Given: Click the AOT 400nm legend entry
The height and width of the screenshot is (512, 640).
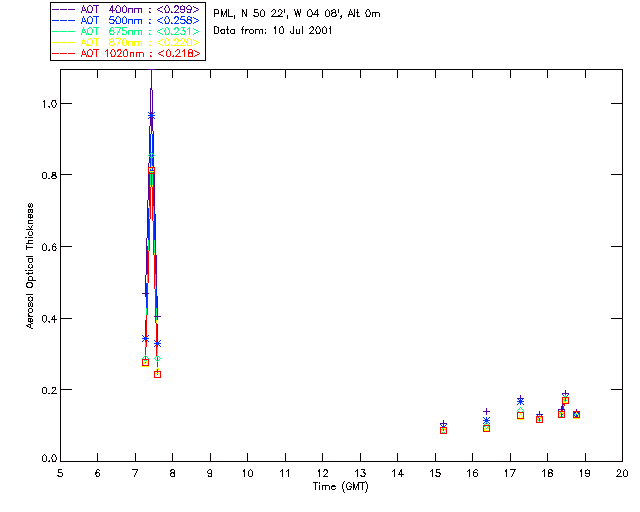Looking at the screenshot, I should coord(126,9).
